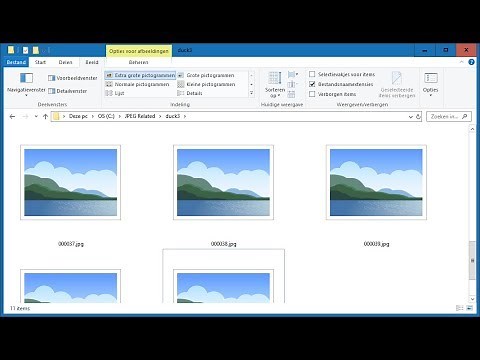Select Kleine pictogrammen layout
Screen dimensions: 480x360
[x=206, y=84]
